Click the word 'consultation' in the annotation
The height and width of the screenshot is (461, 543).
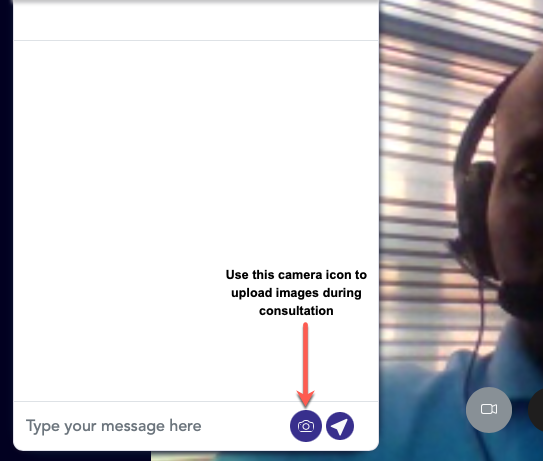point(296,311)
